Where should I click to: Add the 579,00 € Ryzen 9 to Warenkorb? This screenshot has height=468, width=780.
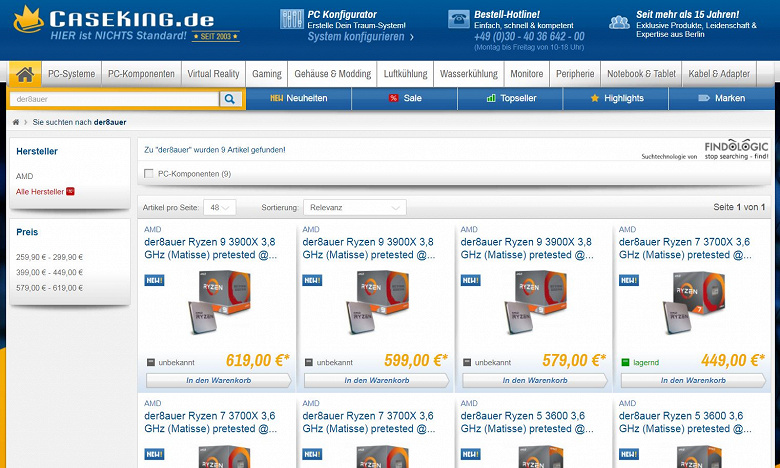pos(535,380)
